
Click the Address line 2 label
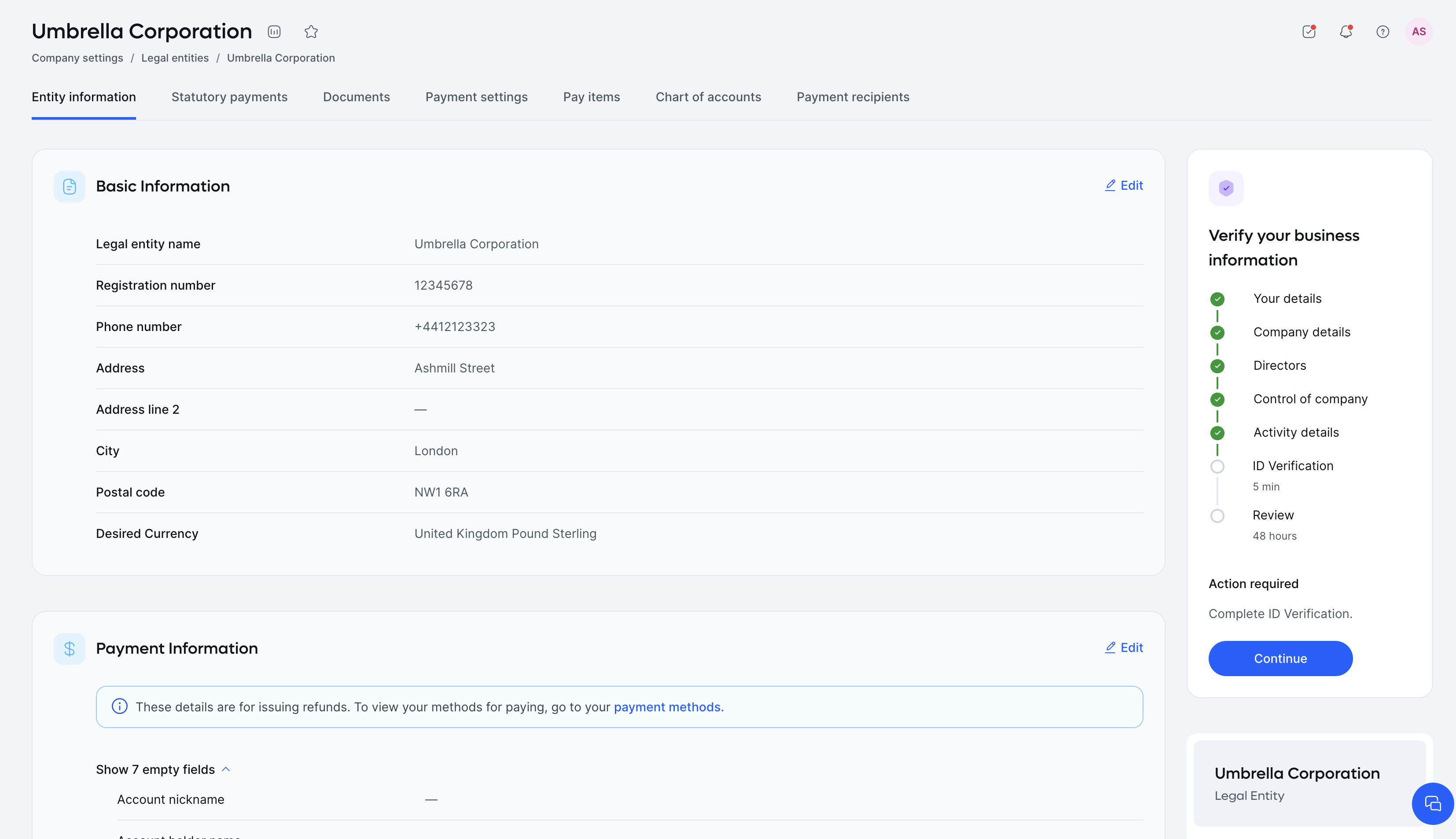pyautogui.click(x=138, y=409)
